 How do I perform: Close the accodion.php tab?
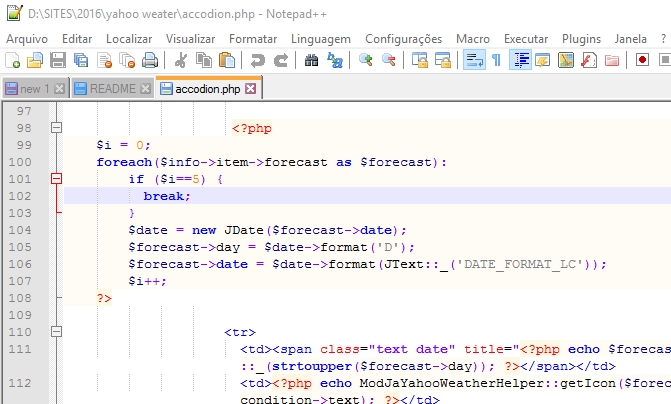click(x=250, y=89)
